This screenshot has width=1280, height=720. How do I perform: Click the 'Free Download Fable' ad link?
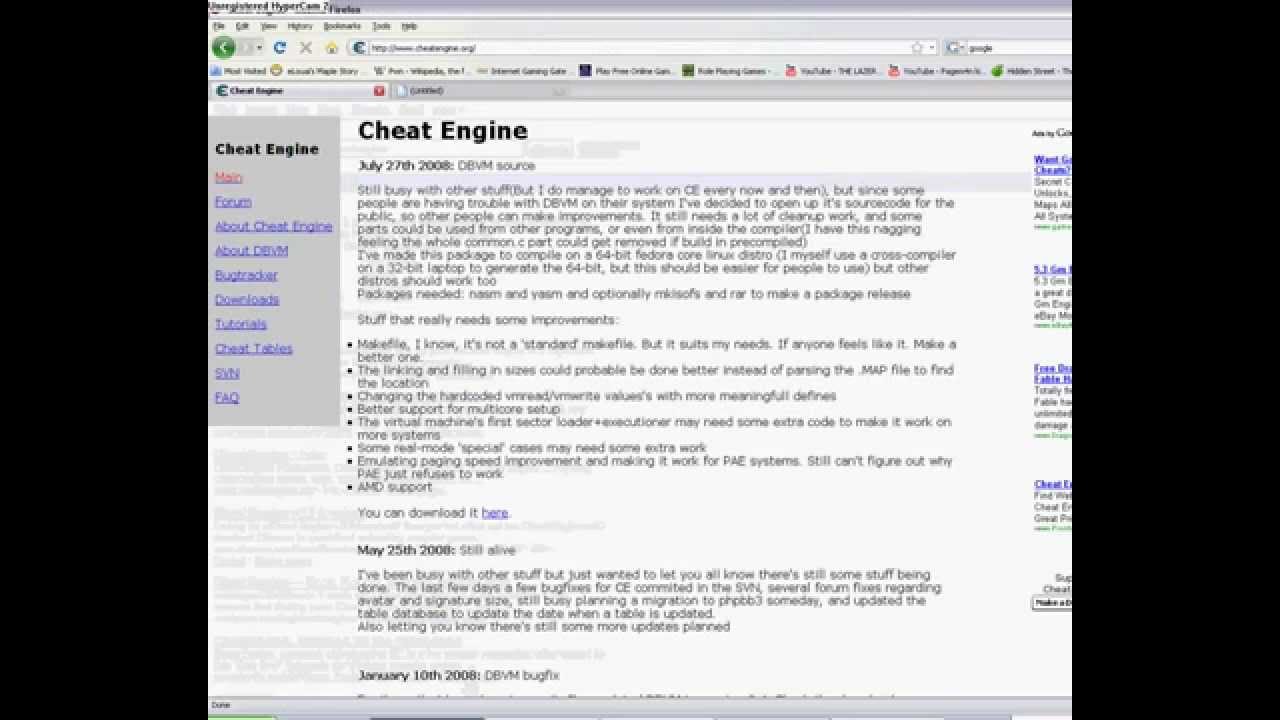pyautogui.click(x=1053, y=374)
